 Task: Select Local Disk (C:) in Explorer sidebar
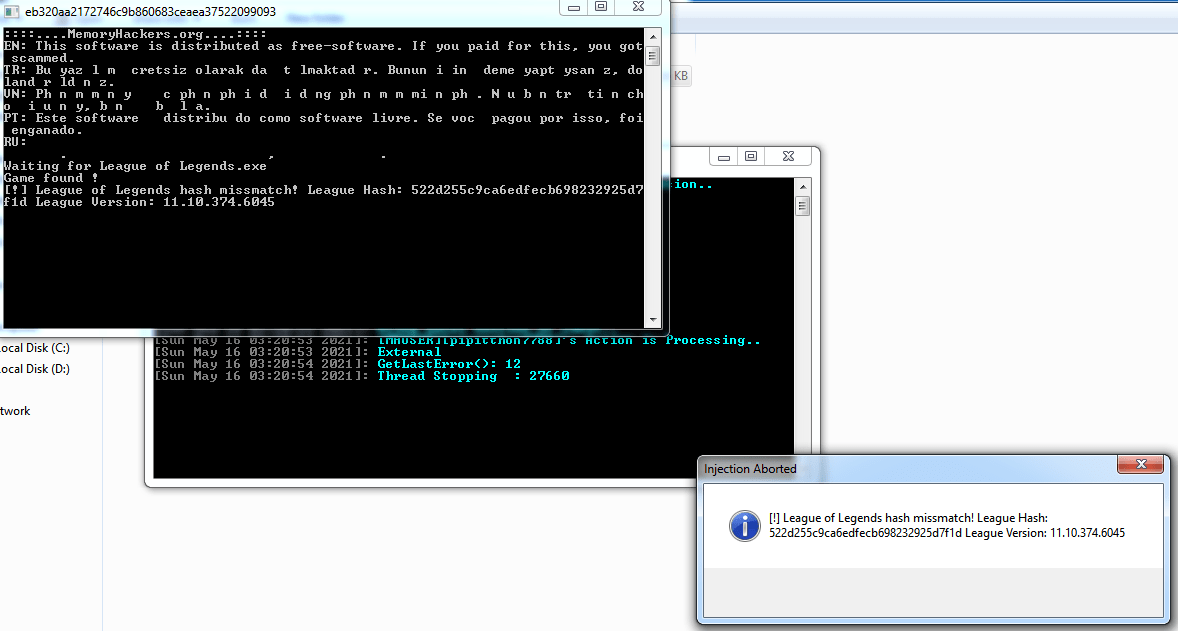click(x=35, y=348)
